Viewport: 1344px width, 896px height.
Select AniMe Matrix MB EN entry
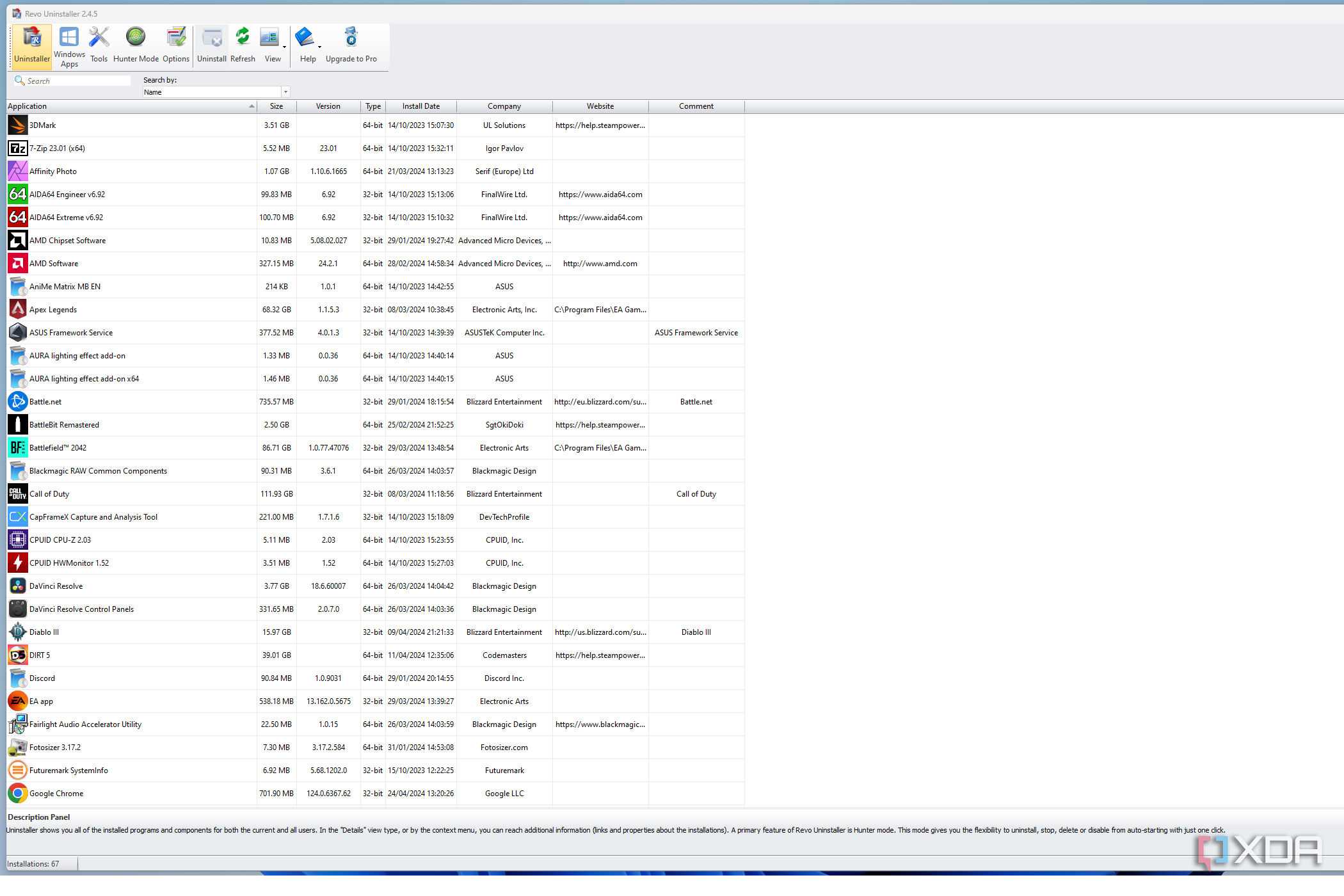65,287
